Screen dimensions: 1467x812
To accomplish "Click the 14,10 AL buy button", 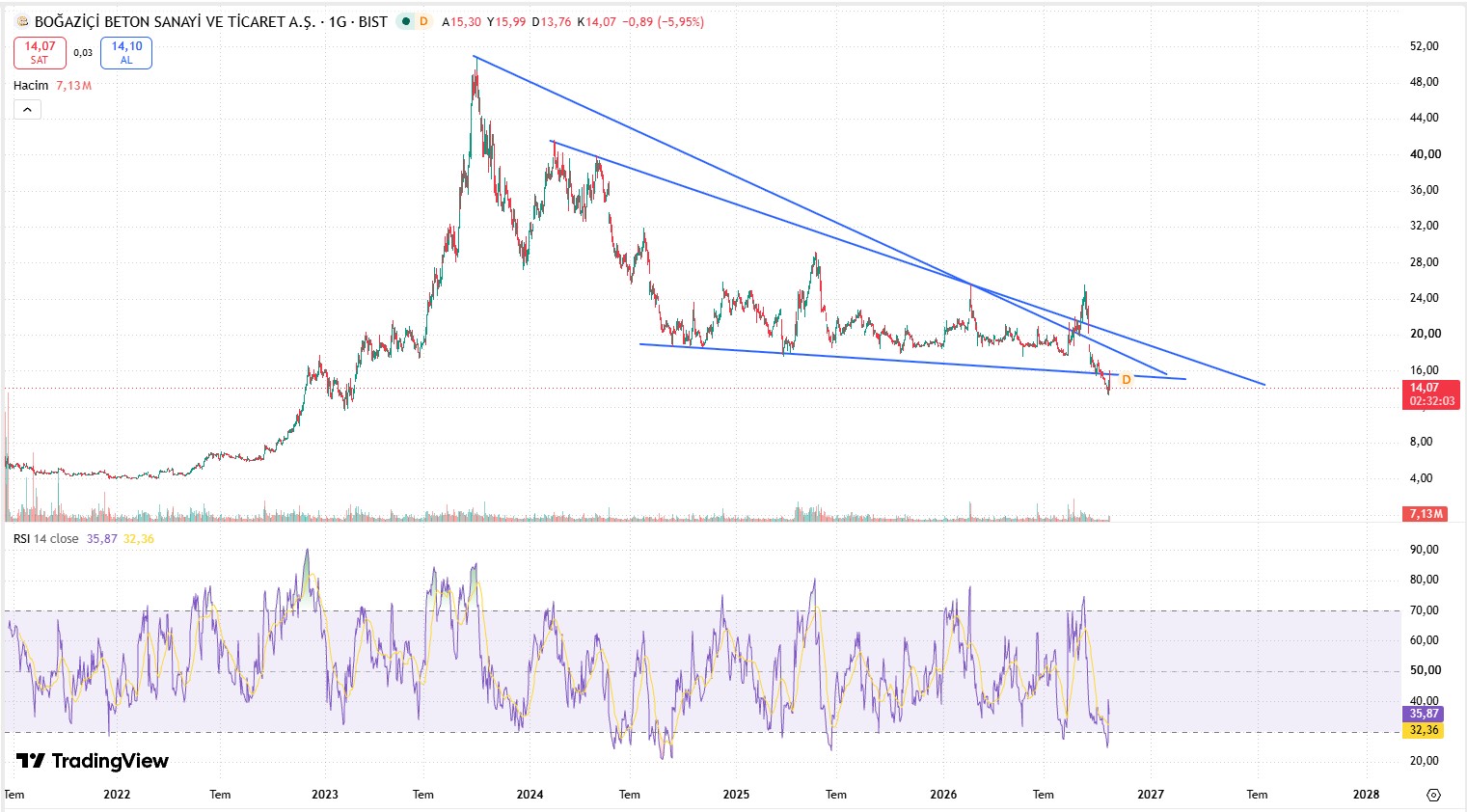I will pos(126,53).
